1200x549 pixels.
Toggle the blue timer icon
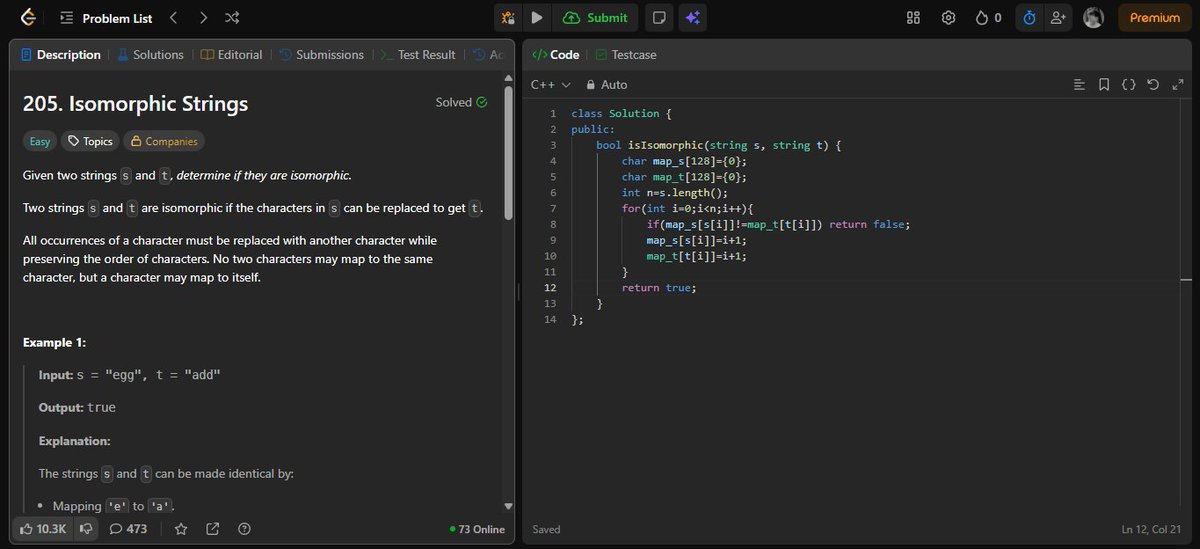pos(1029,17)
